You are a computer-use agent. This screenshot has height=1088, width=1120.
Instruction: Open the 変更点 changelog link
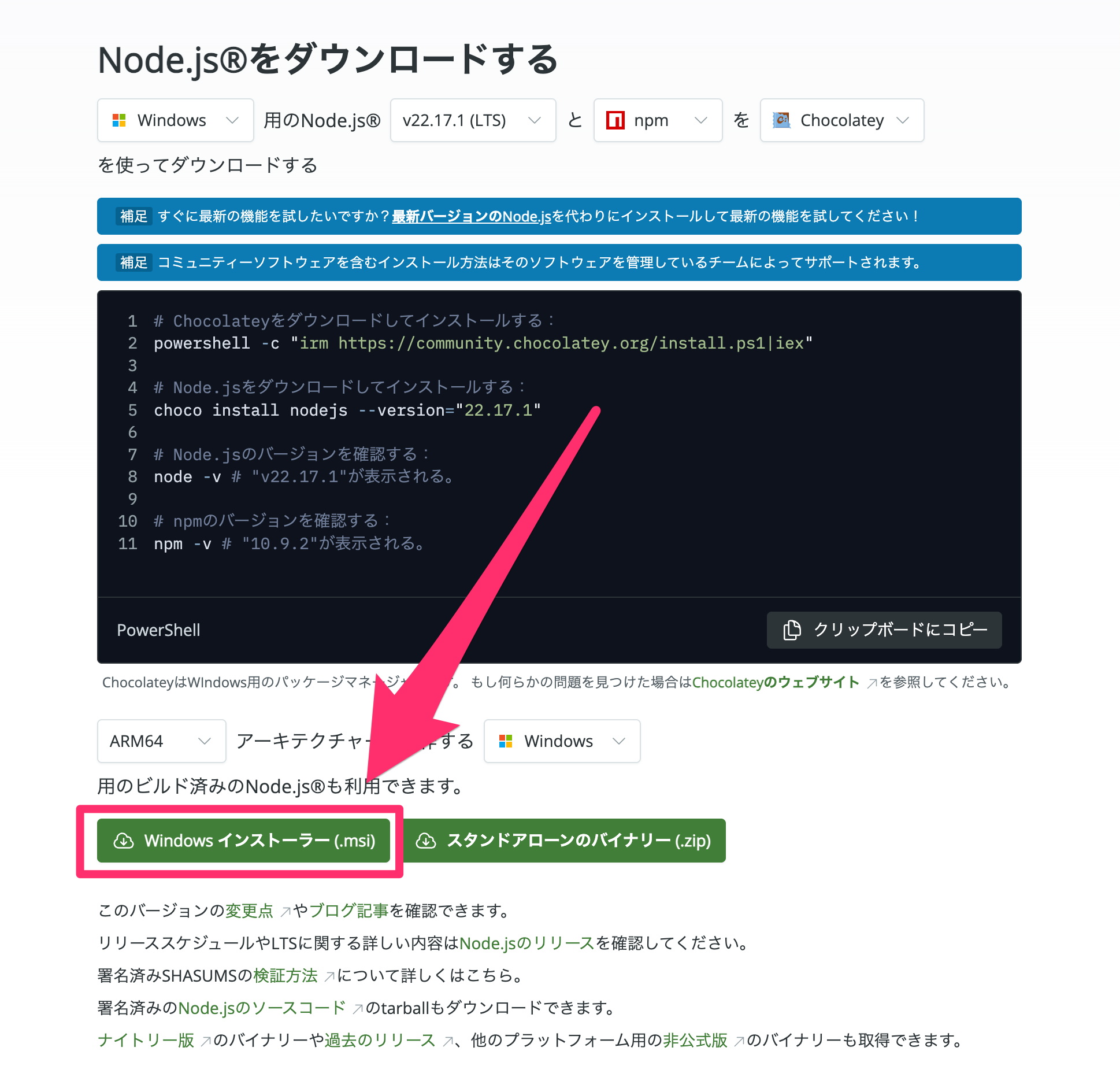pyautogui.click(x=250, y=911)
